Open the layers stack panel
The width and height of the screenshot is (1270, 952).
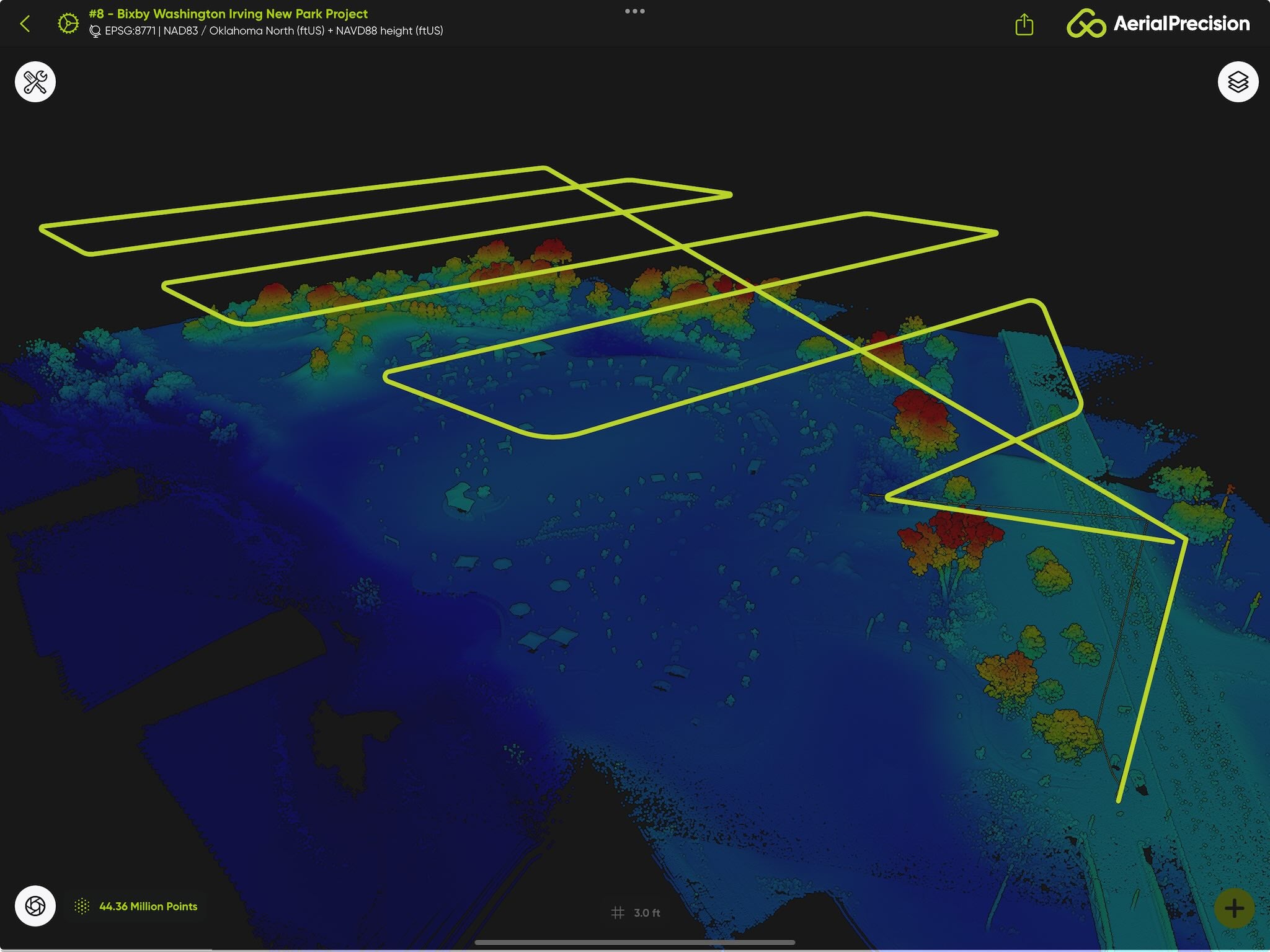[x=1238, y=82]
